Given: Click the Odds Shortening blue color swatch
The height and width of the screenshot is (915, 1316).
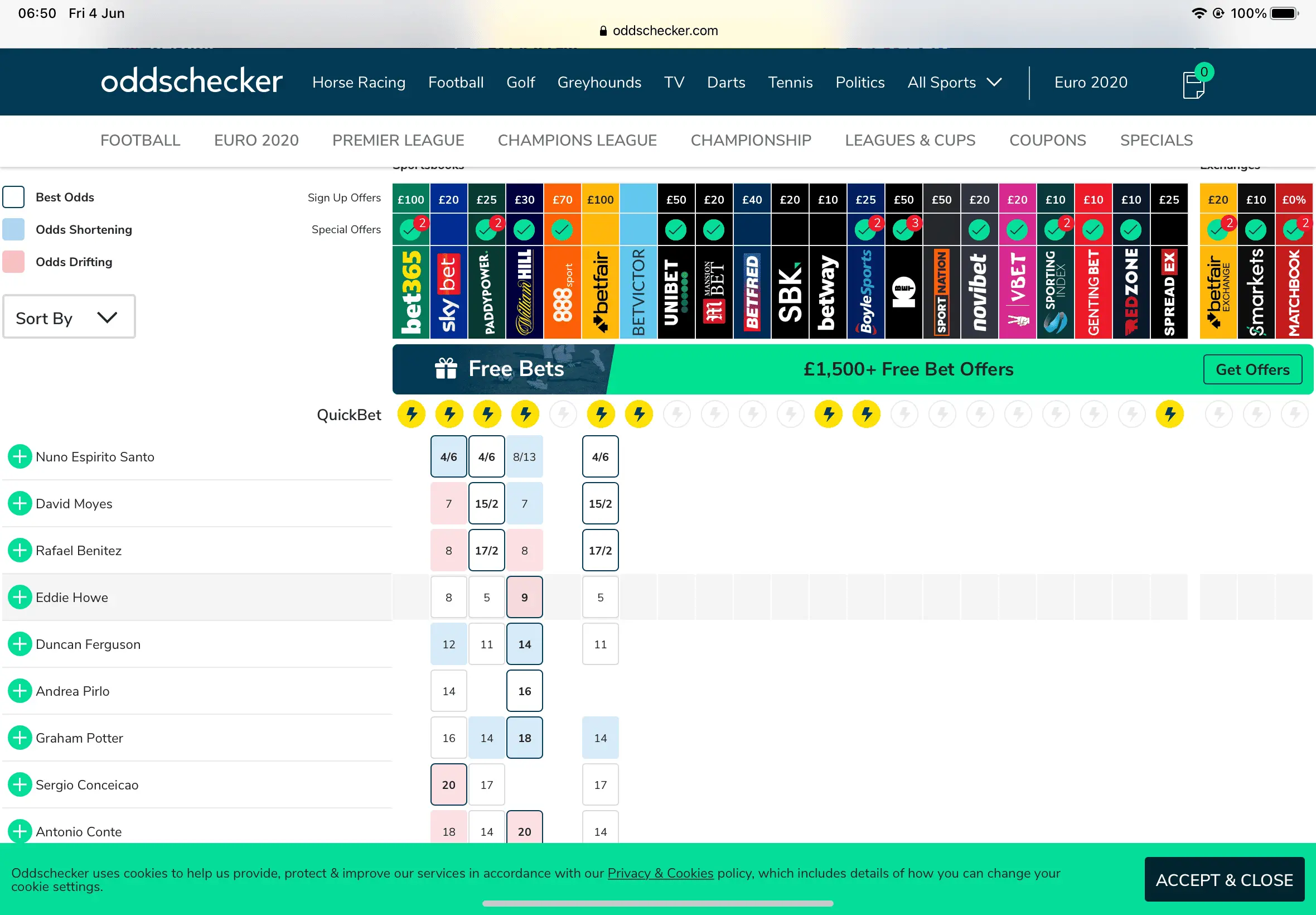Looking at the screenshot, I should (14, 229).
